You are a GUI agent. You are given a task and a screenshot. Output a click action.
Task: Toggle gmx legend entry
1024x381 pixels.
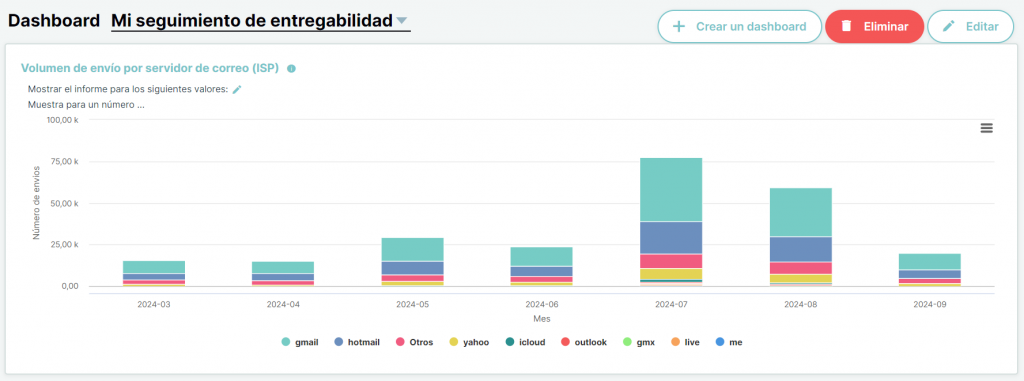pyautogui.click(x=637, y=342)
